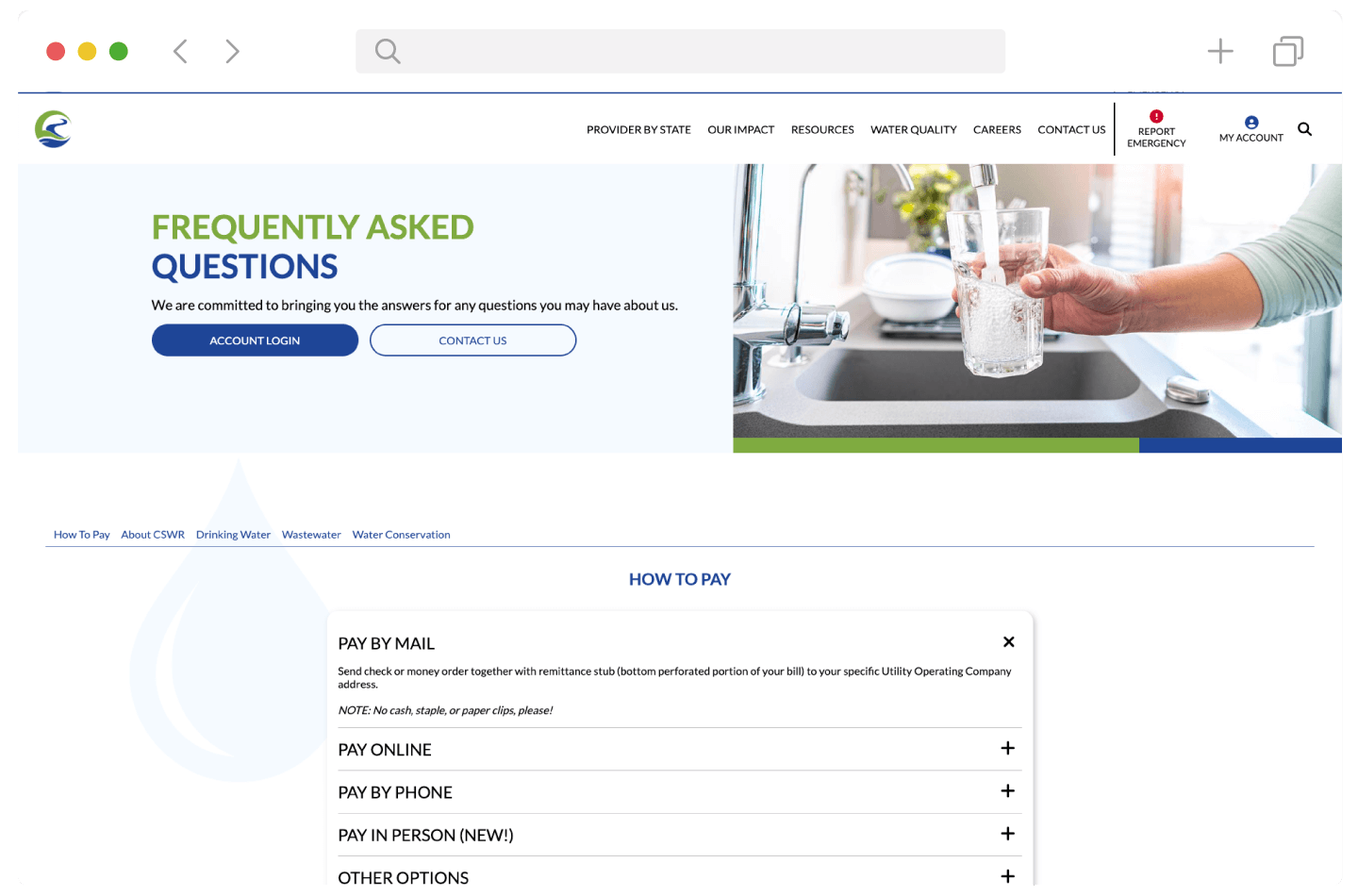Click the tab overview icon

tap(1287, 51)
